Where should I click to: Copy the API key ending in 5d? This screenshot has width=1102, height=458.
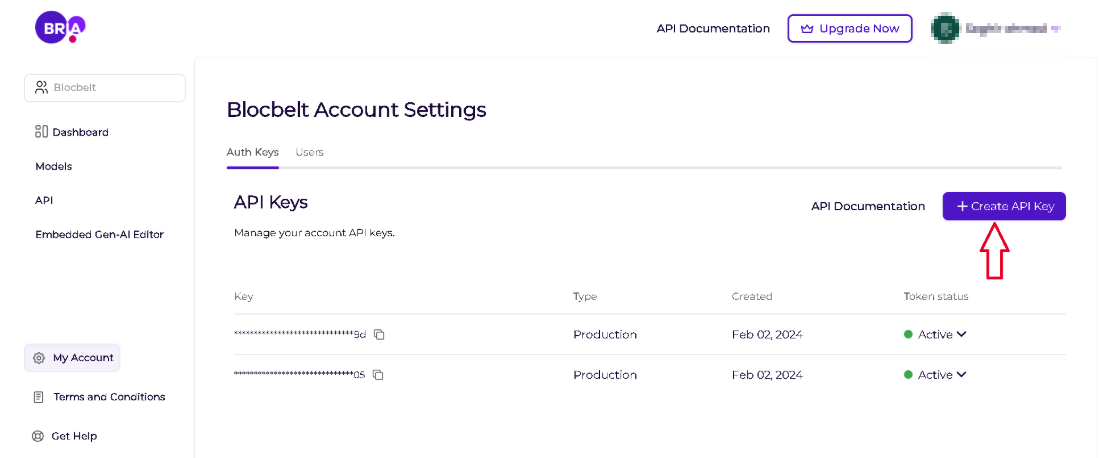pyautogui.click(x=379, y=335)
